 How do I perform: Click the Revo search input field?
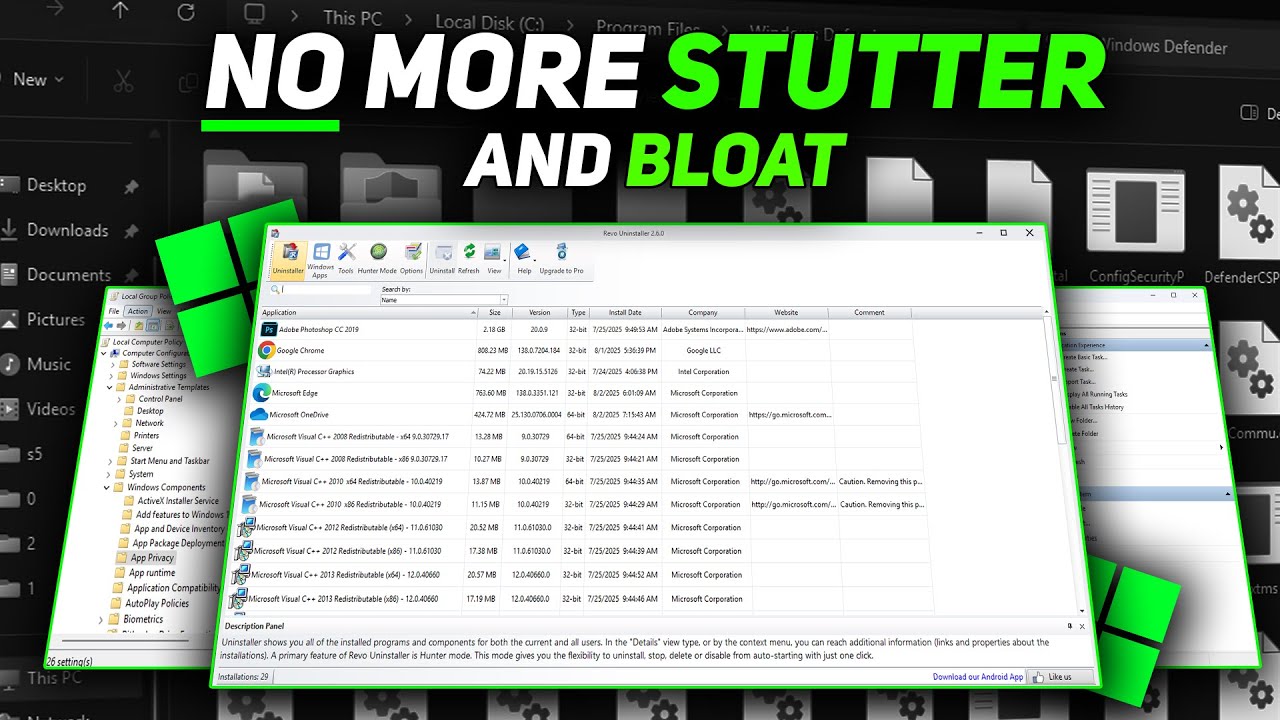[326, 289]
